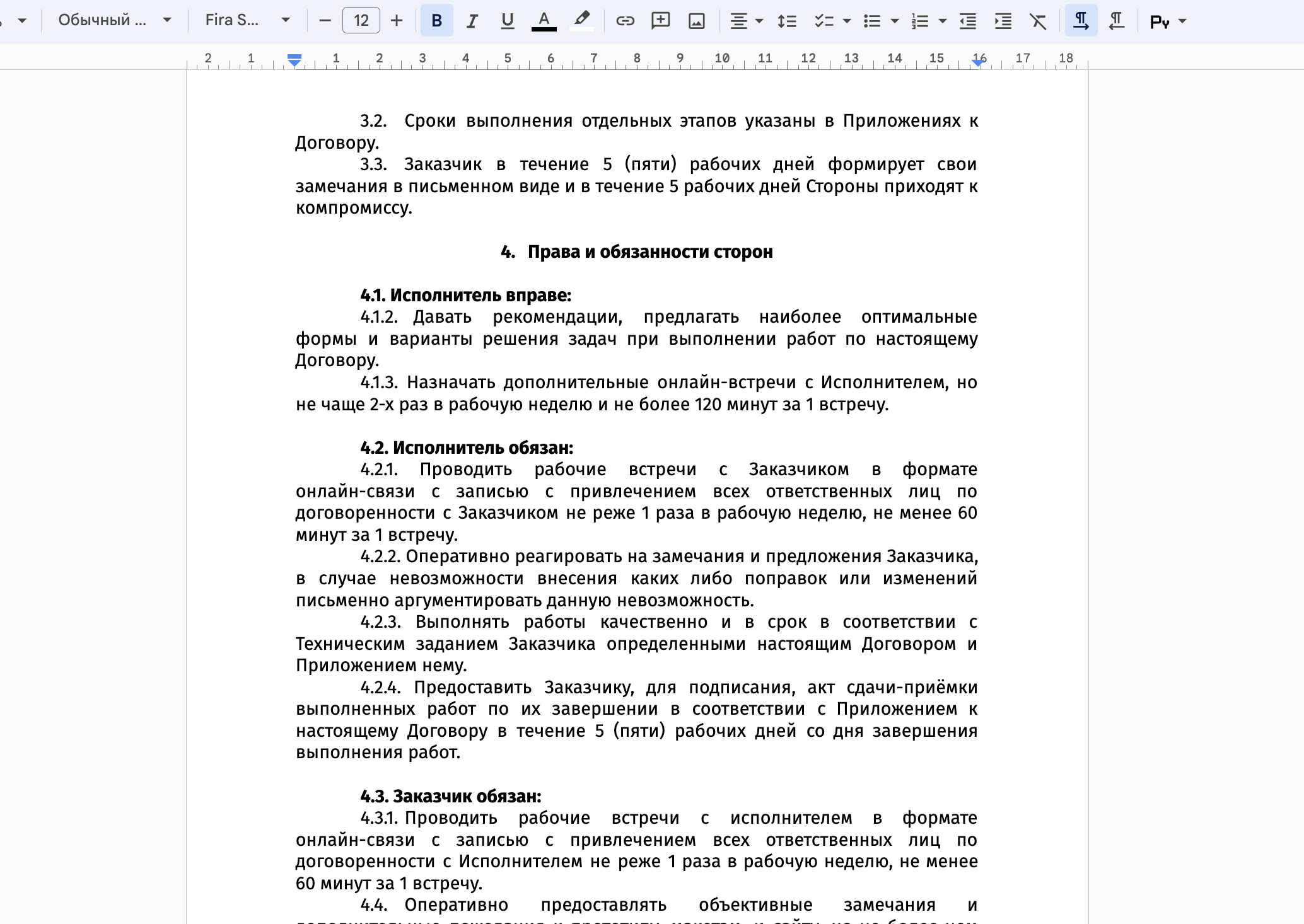
Task: Click the font size field showing 12
Action: point(361,21)
